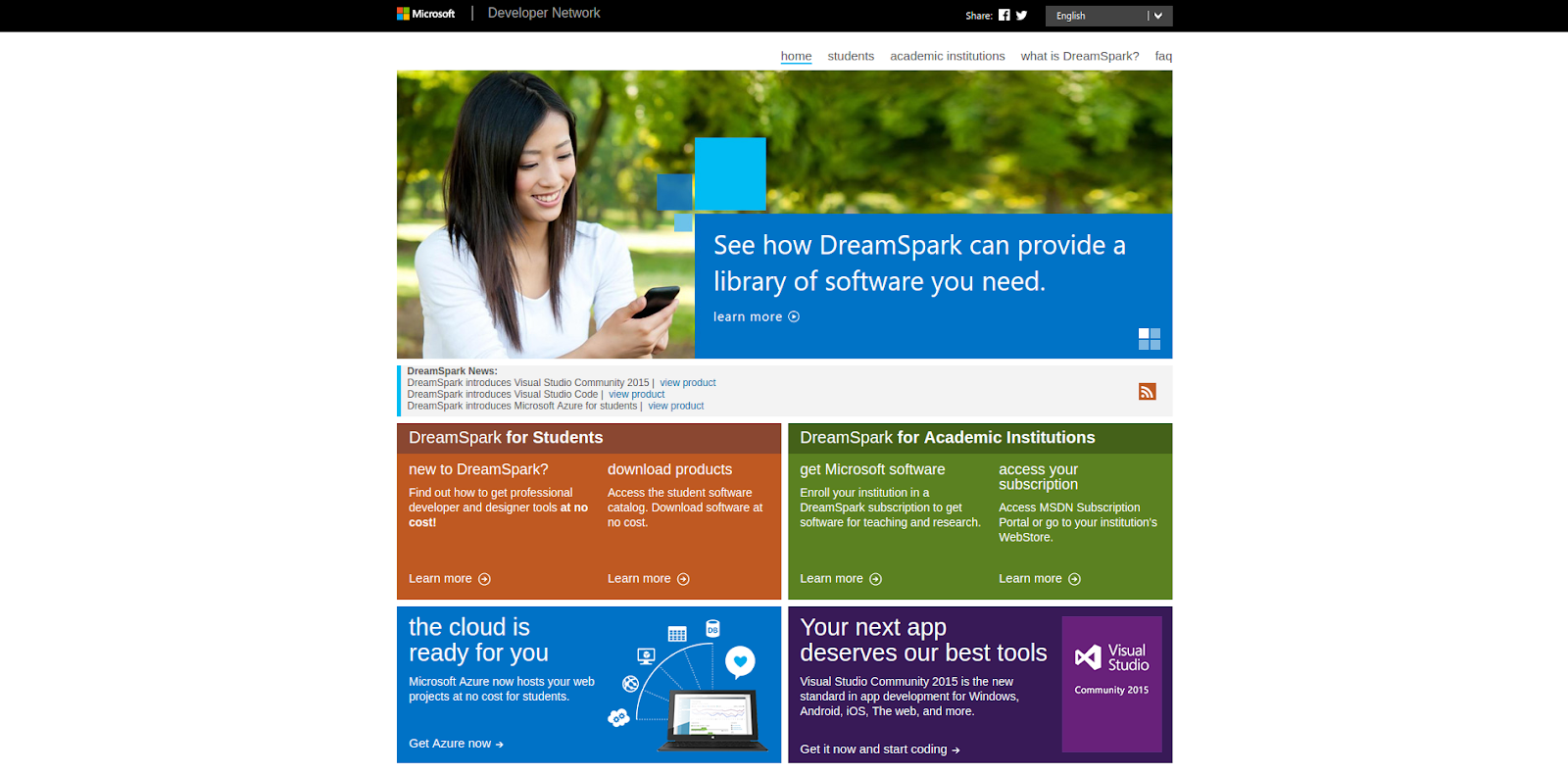Click the 'the cloud is ready for you' heading
1568x773 pixels.
tap(478, 640)
